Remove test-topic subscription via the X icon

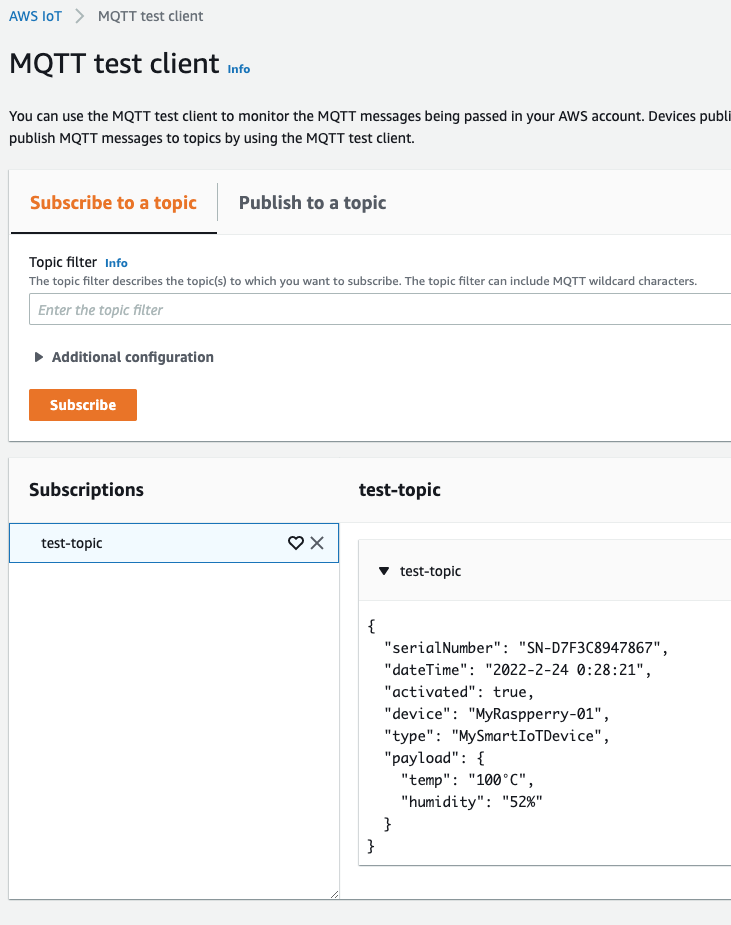point(317,543)
